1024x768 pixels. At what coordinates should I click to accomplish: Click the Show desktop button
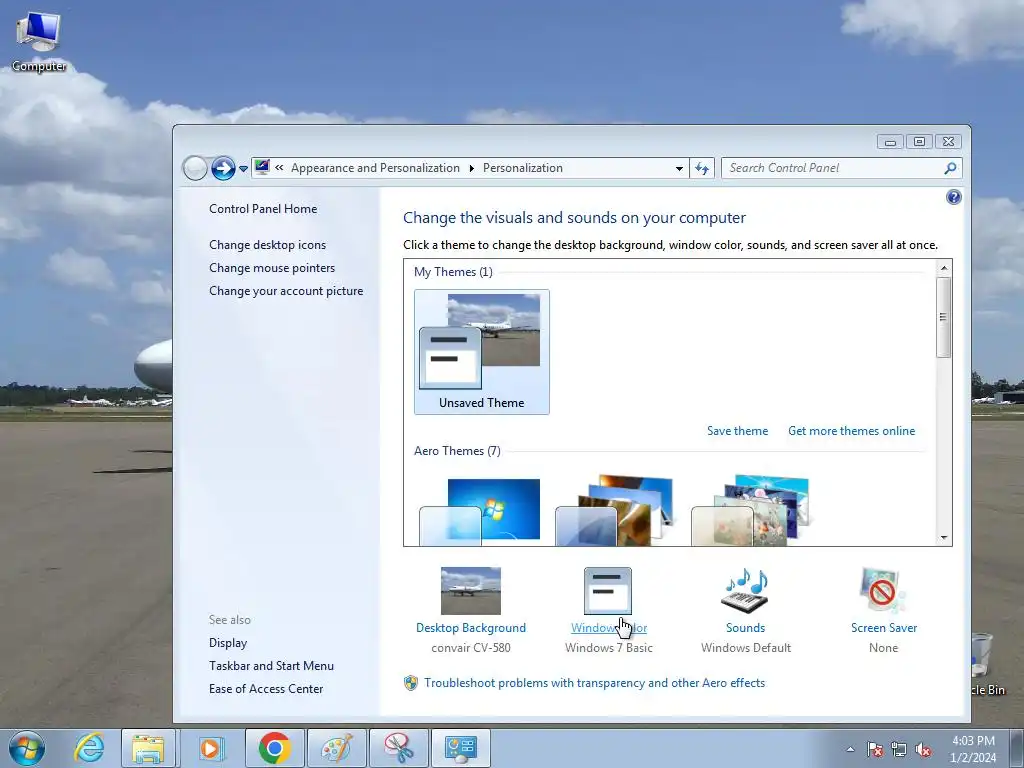pyautogui.click(x=1017, y=748)
